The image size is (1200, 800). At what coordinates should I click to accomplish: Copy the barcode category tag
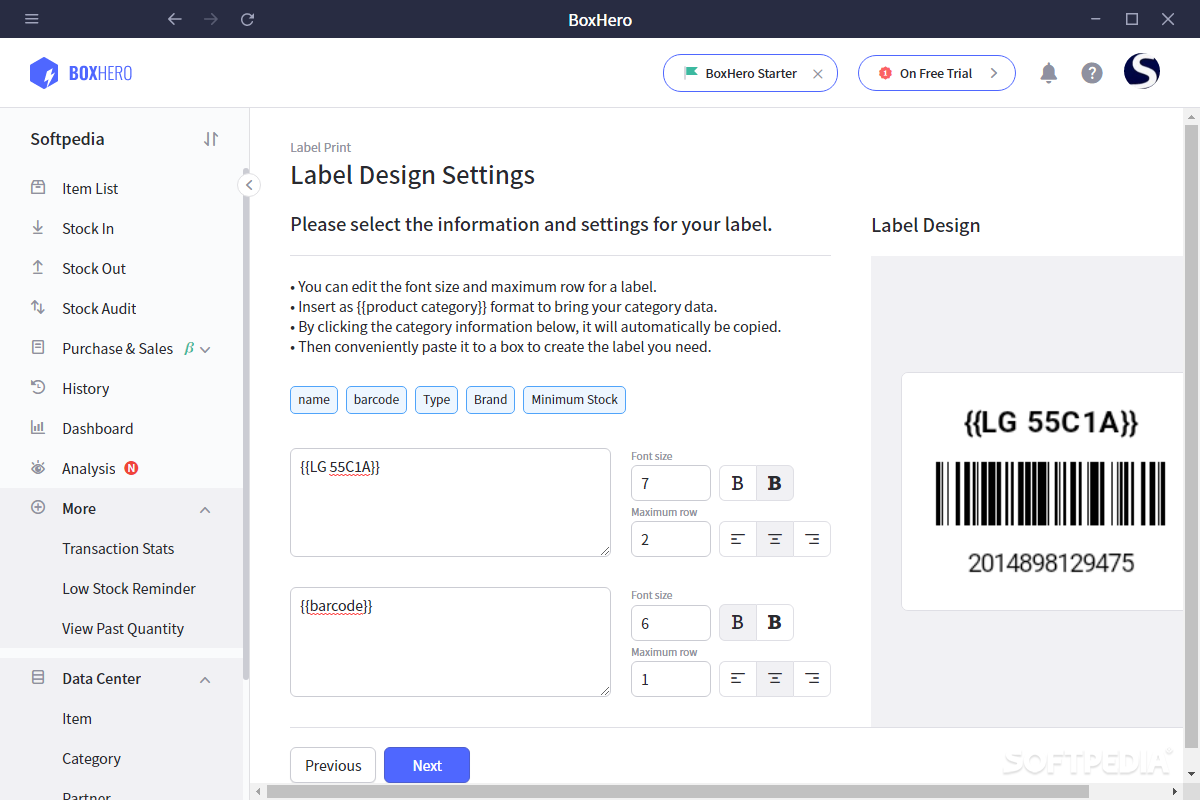[377, 399]
